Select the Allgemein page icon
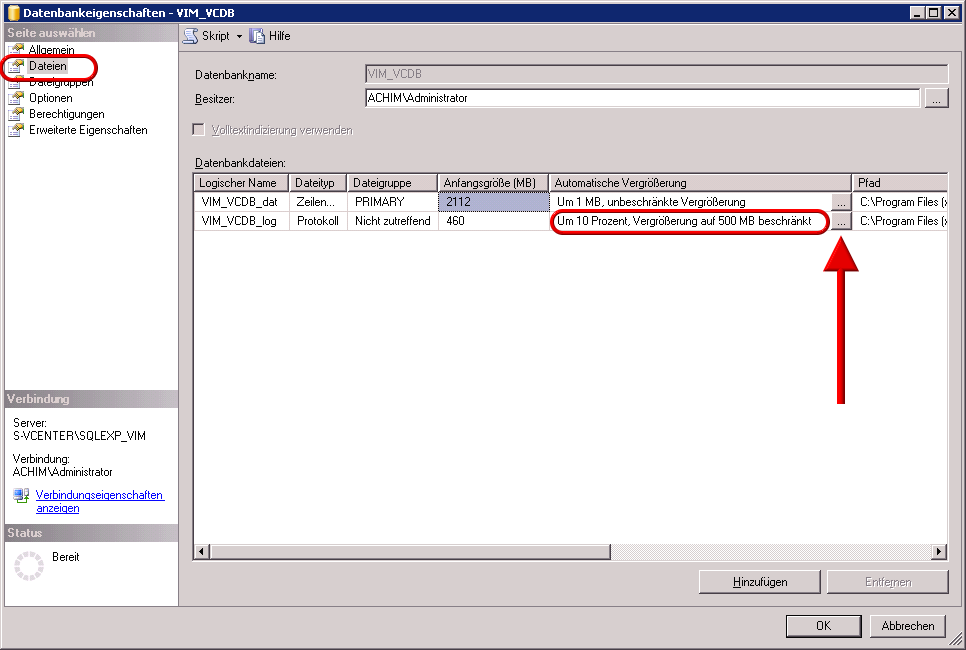The image size is (966, 650). coord(16,50)
